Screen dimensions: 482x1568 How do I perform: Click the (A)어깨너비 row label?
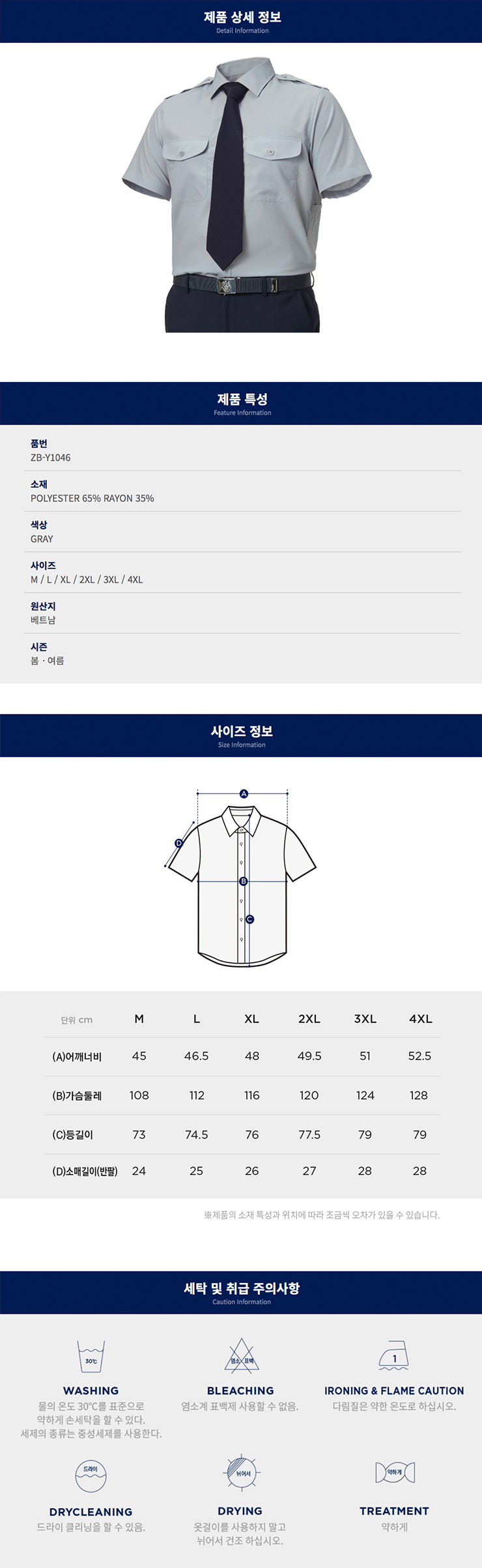(77, 1056)
